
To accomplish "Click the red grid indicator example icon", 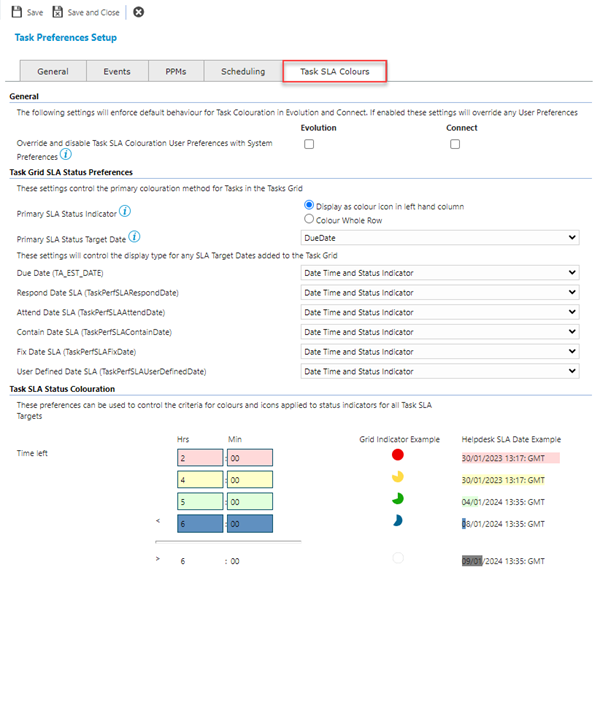I will 398,455.
